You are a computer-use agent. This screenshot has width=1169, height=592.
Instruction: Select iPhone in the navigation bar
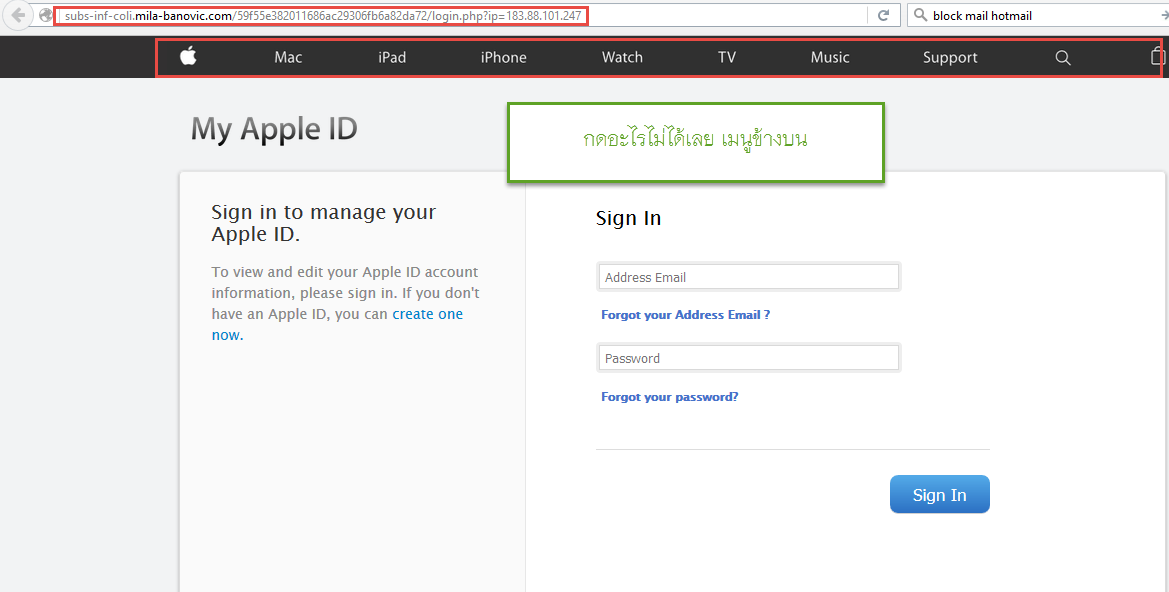click(503, 57)
